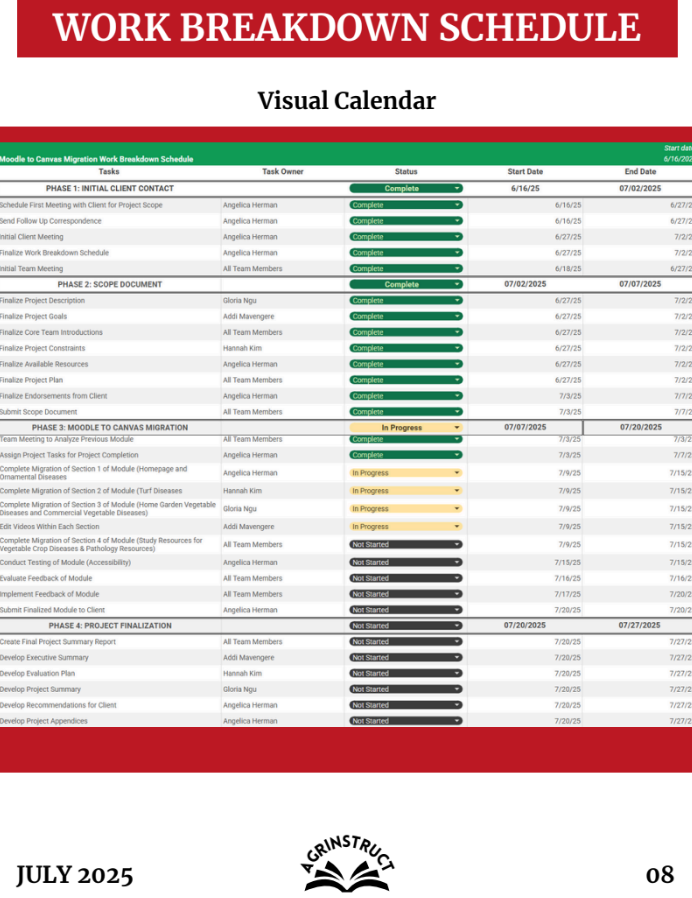The height and width of the screenshot is (898, 692).
Task: Click Team Meeting to Analyze Previous Module
Action: click(x=66, y=439)
